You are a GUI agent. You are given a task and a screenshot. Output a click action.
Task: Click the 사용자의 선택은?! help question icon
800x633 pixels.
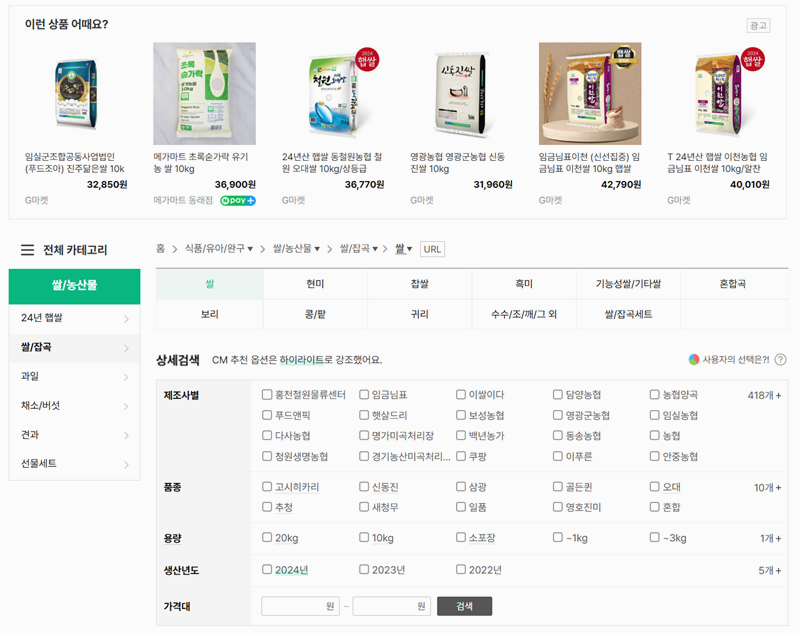(780, 360)
